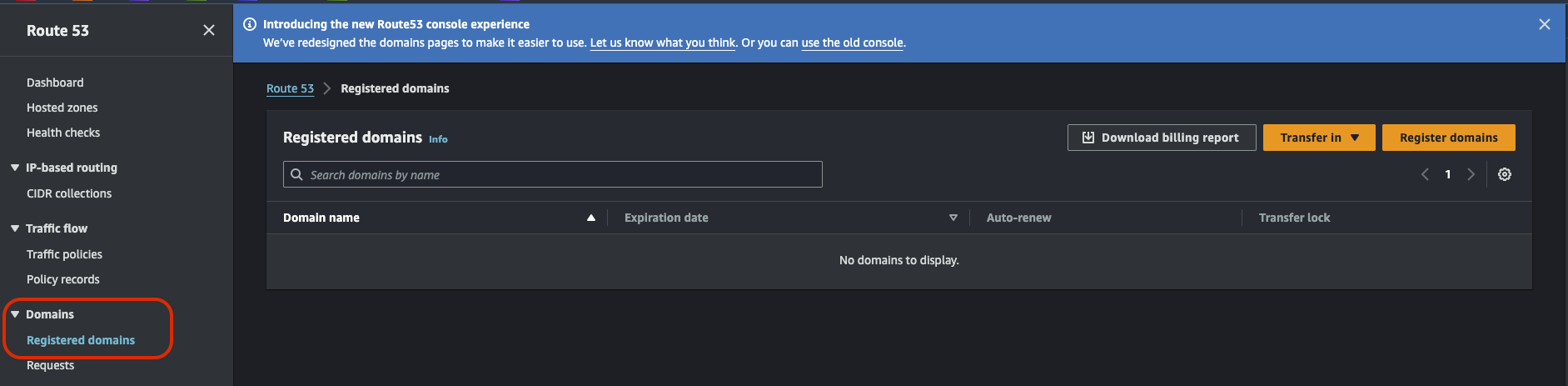Collapse the IP-based routing section
1568x386 pixels.
(x=15, y=168)
